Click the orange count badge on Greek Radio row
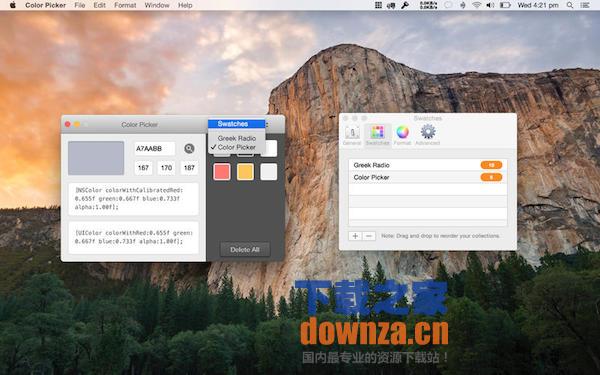600x375 pixels. click(491, 165)
